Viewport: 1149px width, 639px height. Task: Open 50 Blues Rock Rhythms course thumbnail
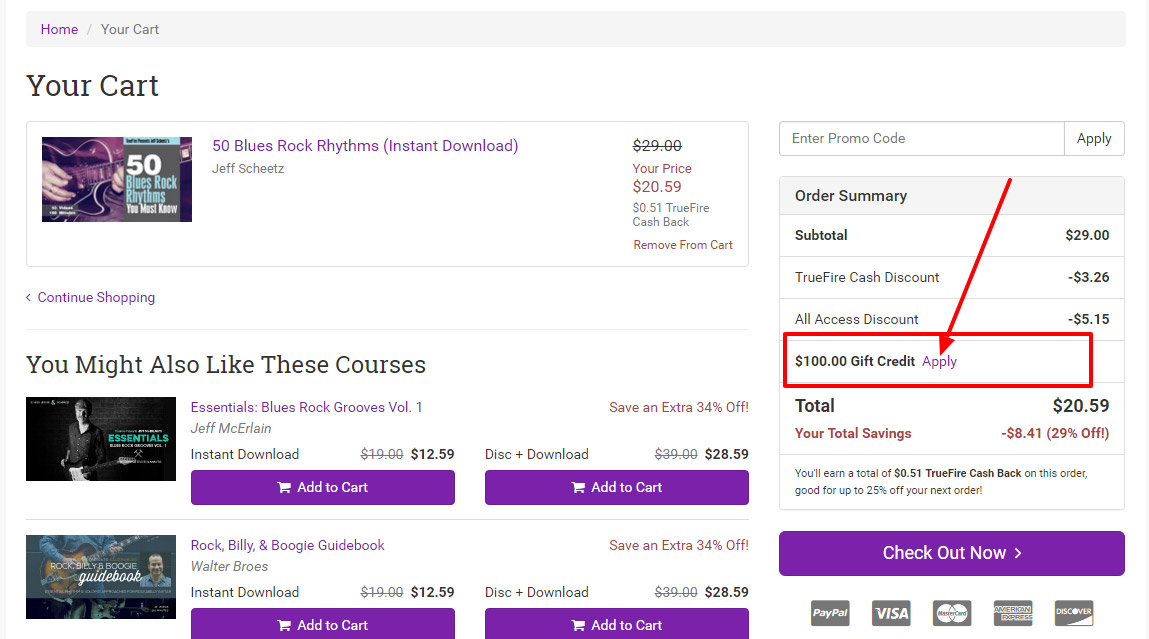click(116, 180)
